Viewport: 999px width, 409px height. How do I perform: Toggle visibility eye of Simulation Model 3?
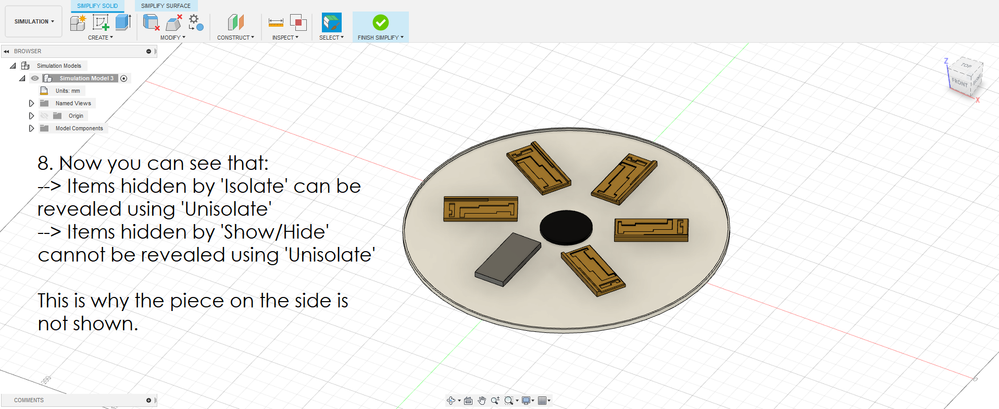(x=35, y=78)
